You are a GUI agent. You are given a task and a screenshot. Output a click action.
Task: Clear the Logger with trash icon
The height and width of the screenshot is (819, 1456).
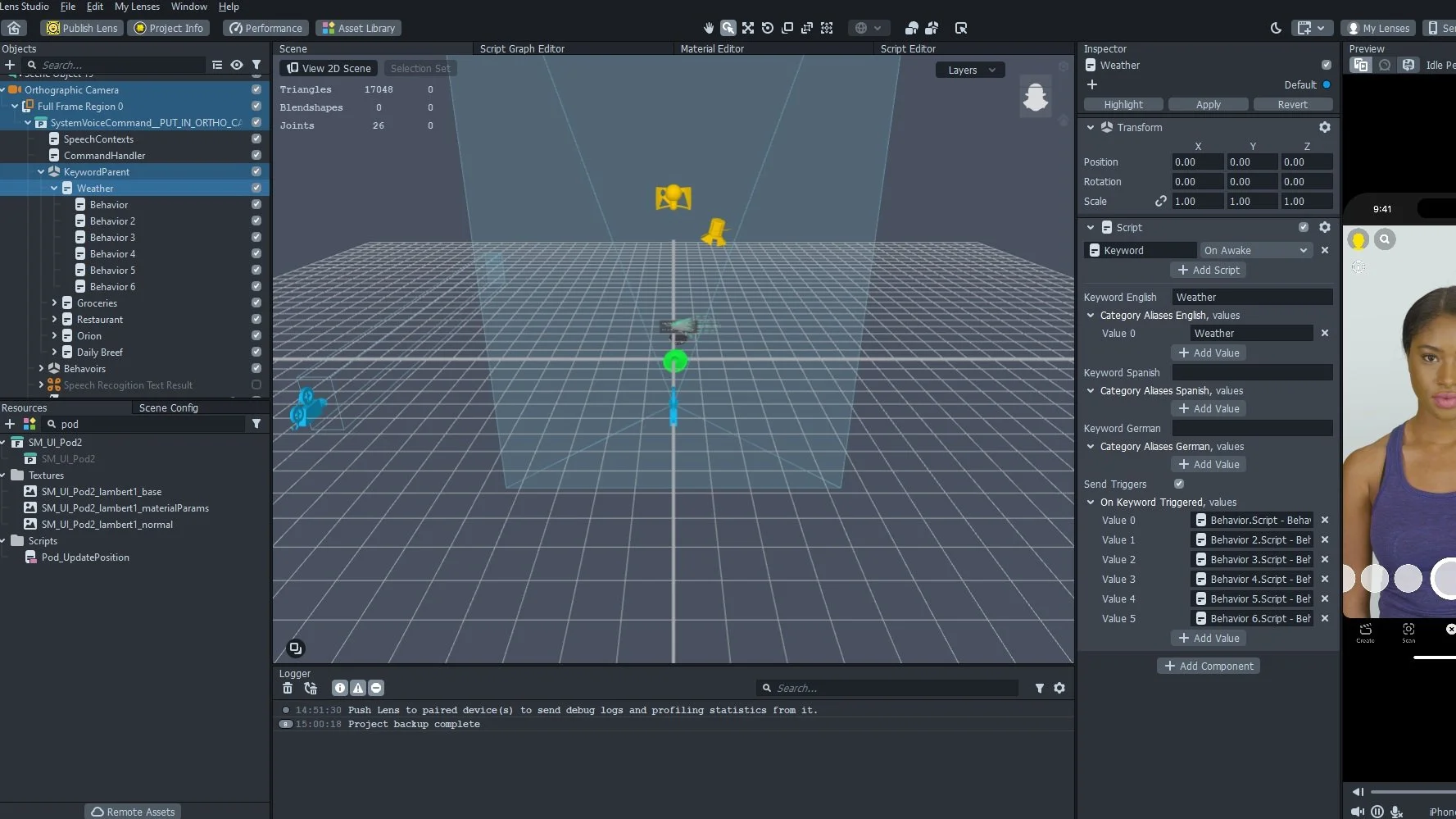287,688
